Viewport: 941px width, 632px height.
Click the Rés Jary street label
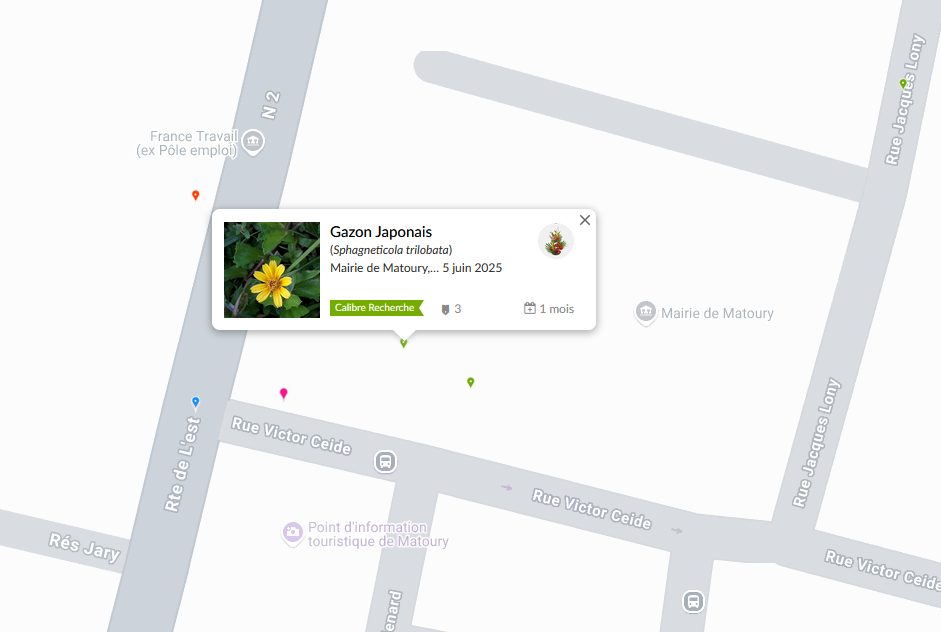[x=85, y=547]
